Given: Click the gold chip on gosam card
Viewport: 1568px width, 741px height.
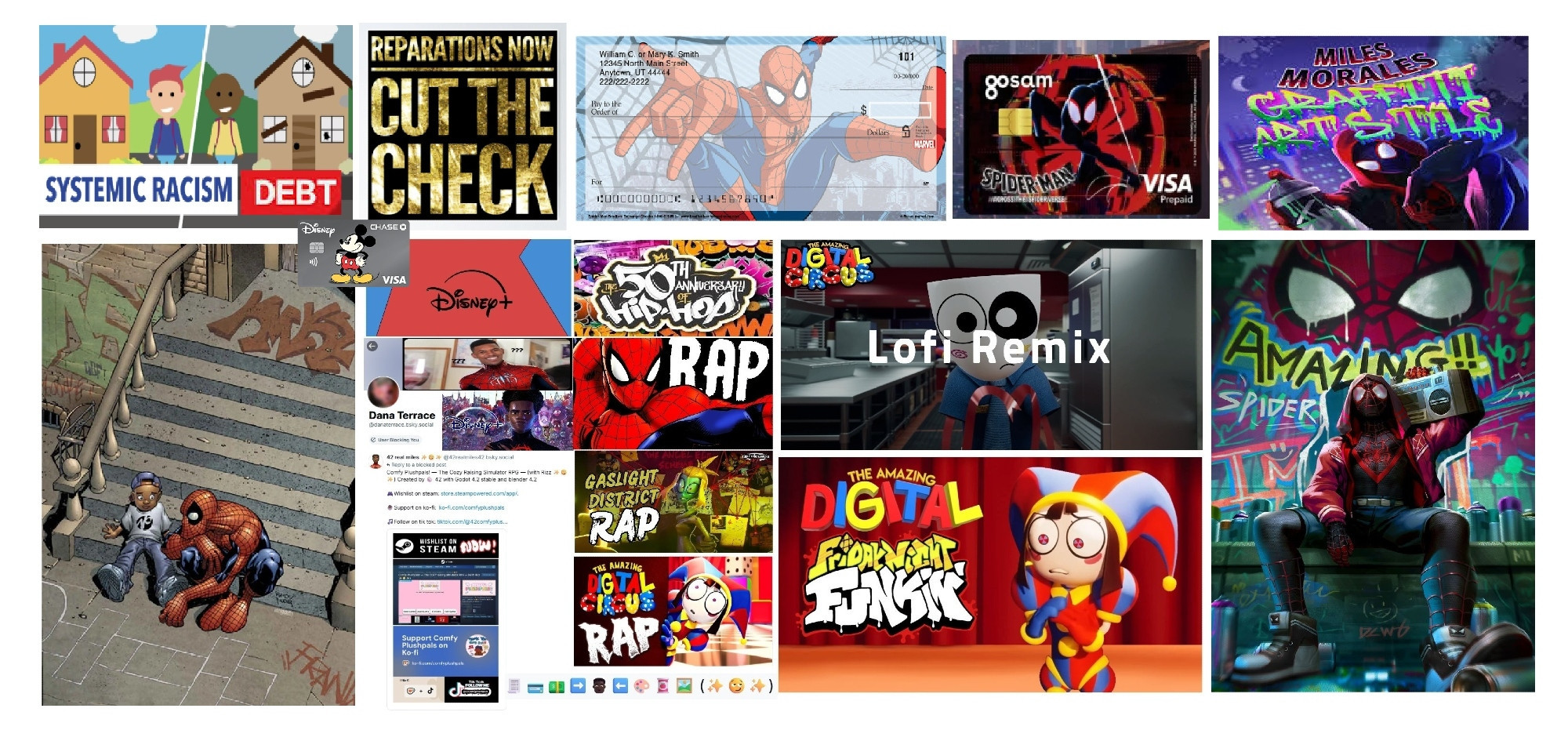Looking at the screenshot, I should click(1015, 122).
